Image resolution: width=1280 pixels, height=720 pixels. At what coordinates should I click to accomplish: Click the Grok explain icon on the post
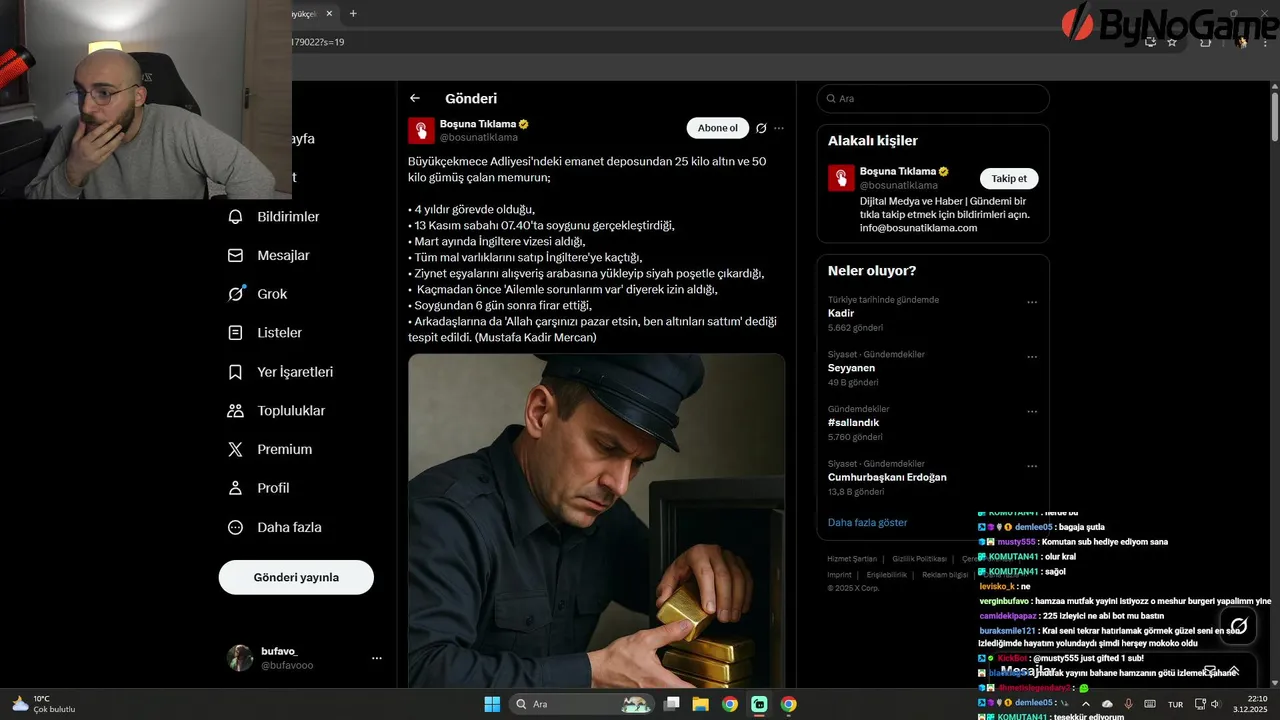click(x=761, y=128)
